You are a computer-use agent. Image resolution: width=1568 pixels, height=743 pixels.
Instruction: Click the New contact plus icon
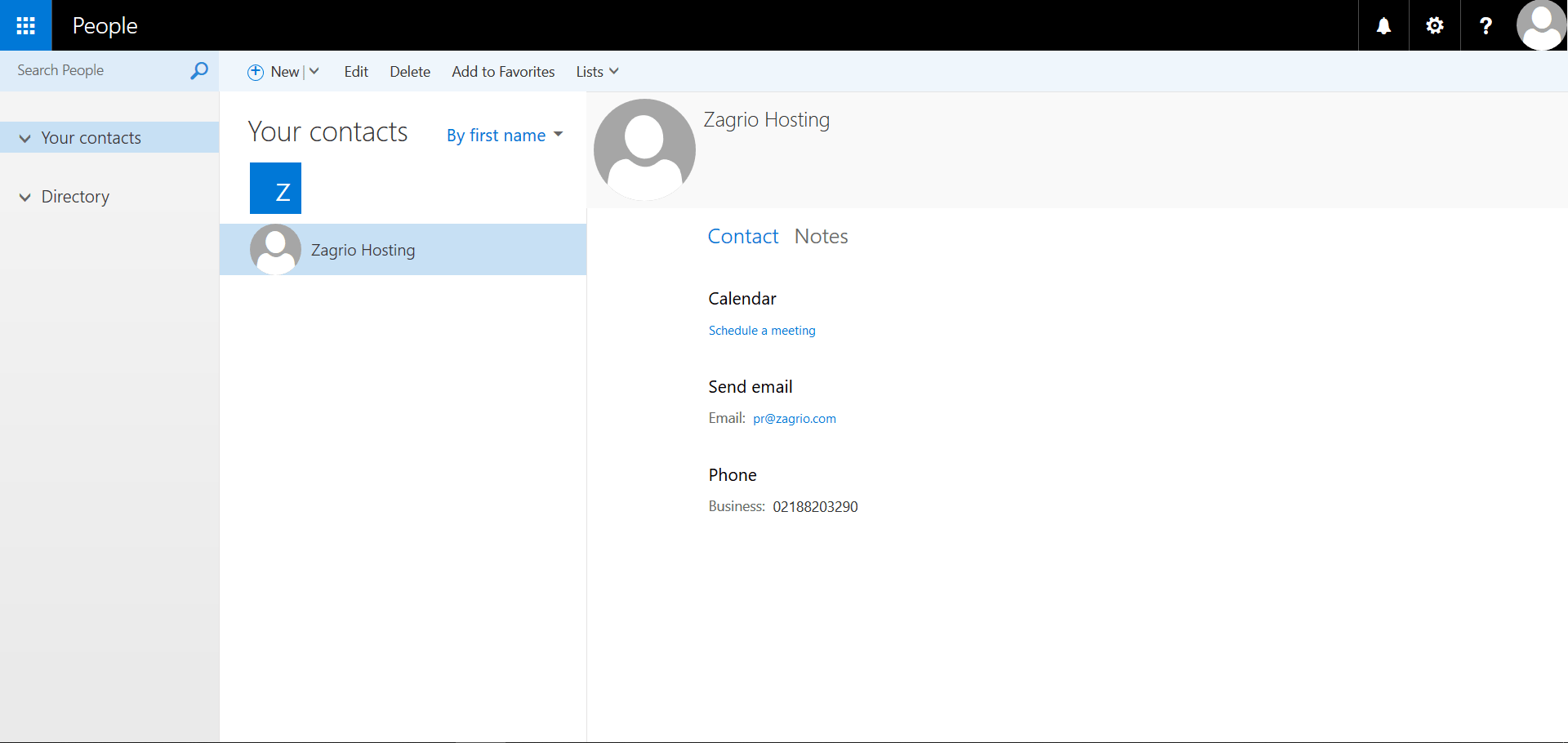256,72
